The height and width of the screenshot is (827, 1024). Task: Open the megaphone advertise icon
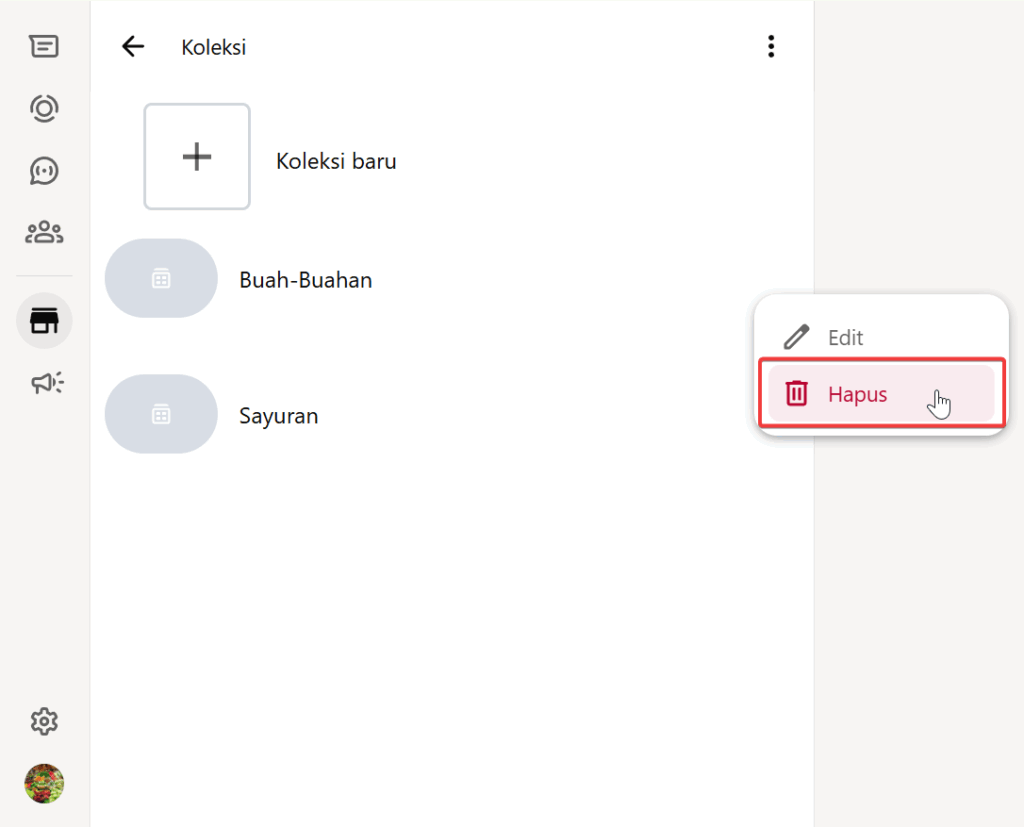tap(46, 383)
